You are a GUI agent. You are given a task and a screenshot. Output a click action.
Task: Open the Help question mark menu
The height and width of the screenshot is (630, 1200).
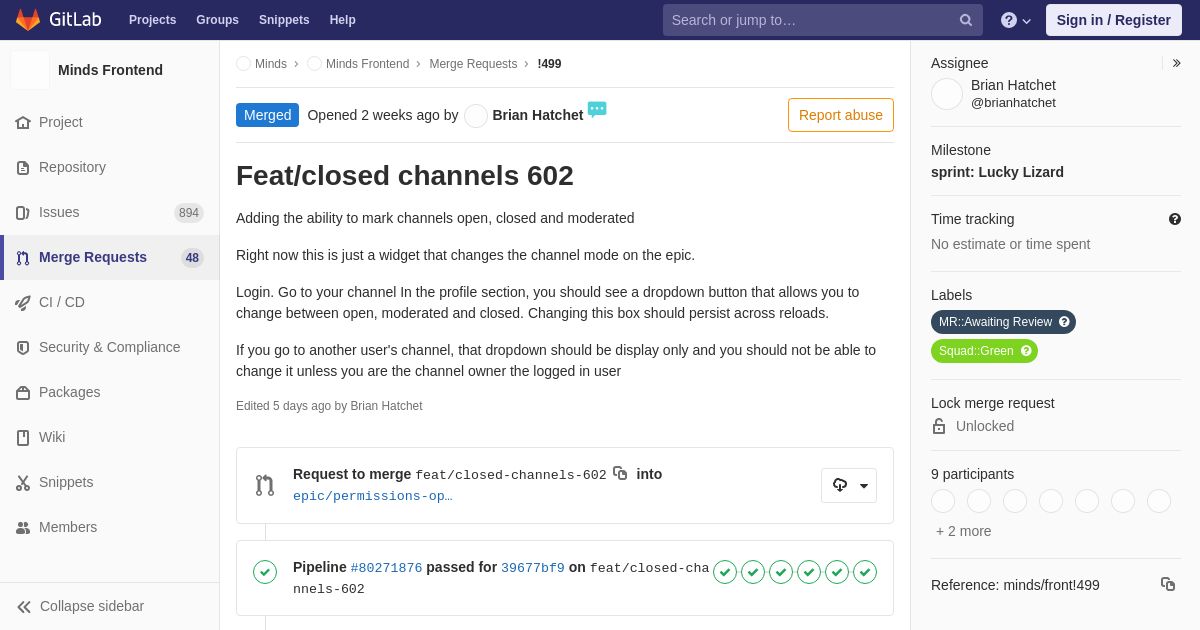pyautogui.click(x=1016, y=20)
